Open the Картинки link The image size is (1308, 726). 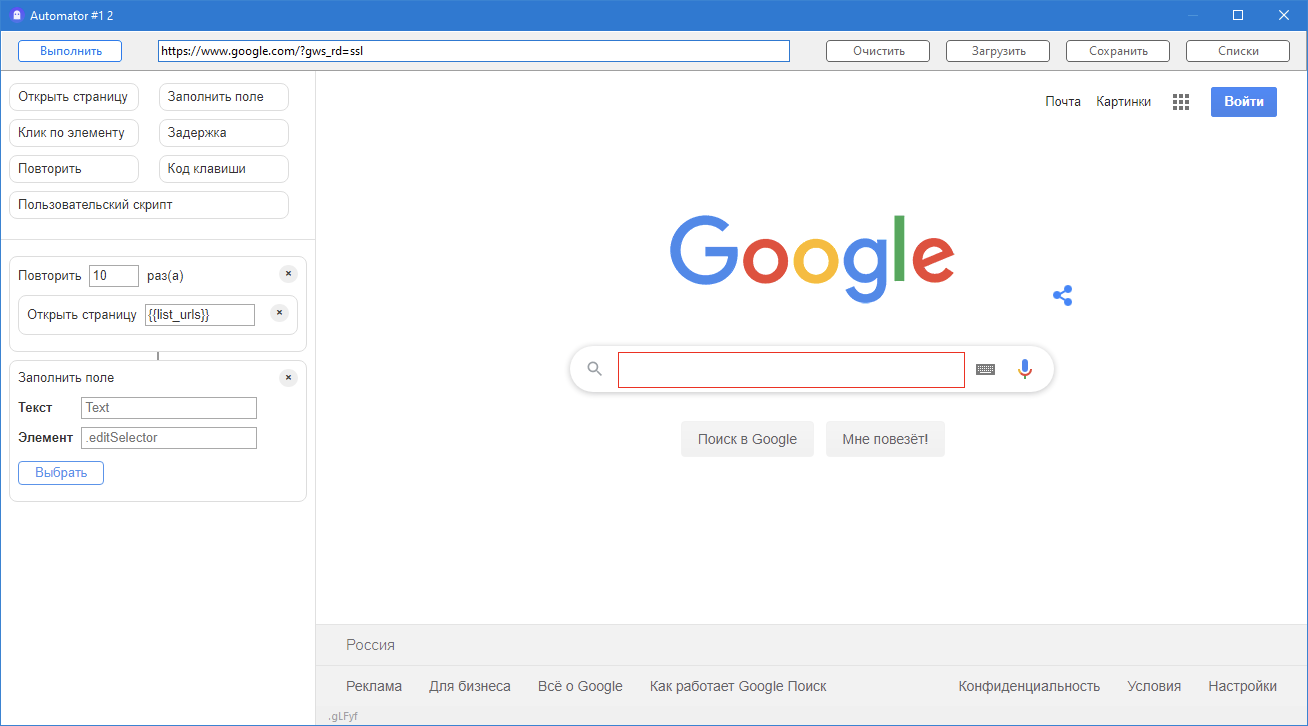1123,102
